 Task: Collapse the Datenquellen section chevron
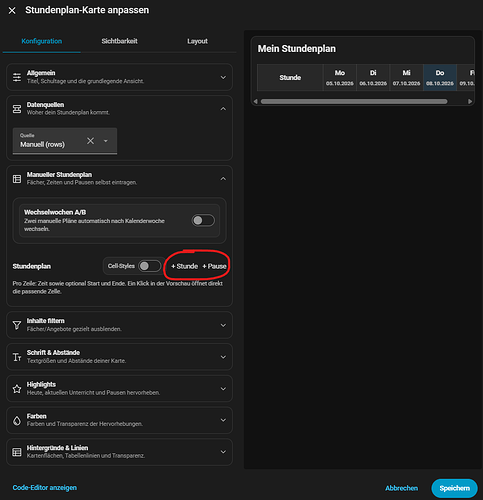223,109
